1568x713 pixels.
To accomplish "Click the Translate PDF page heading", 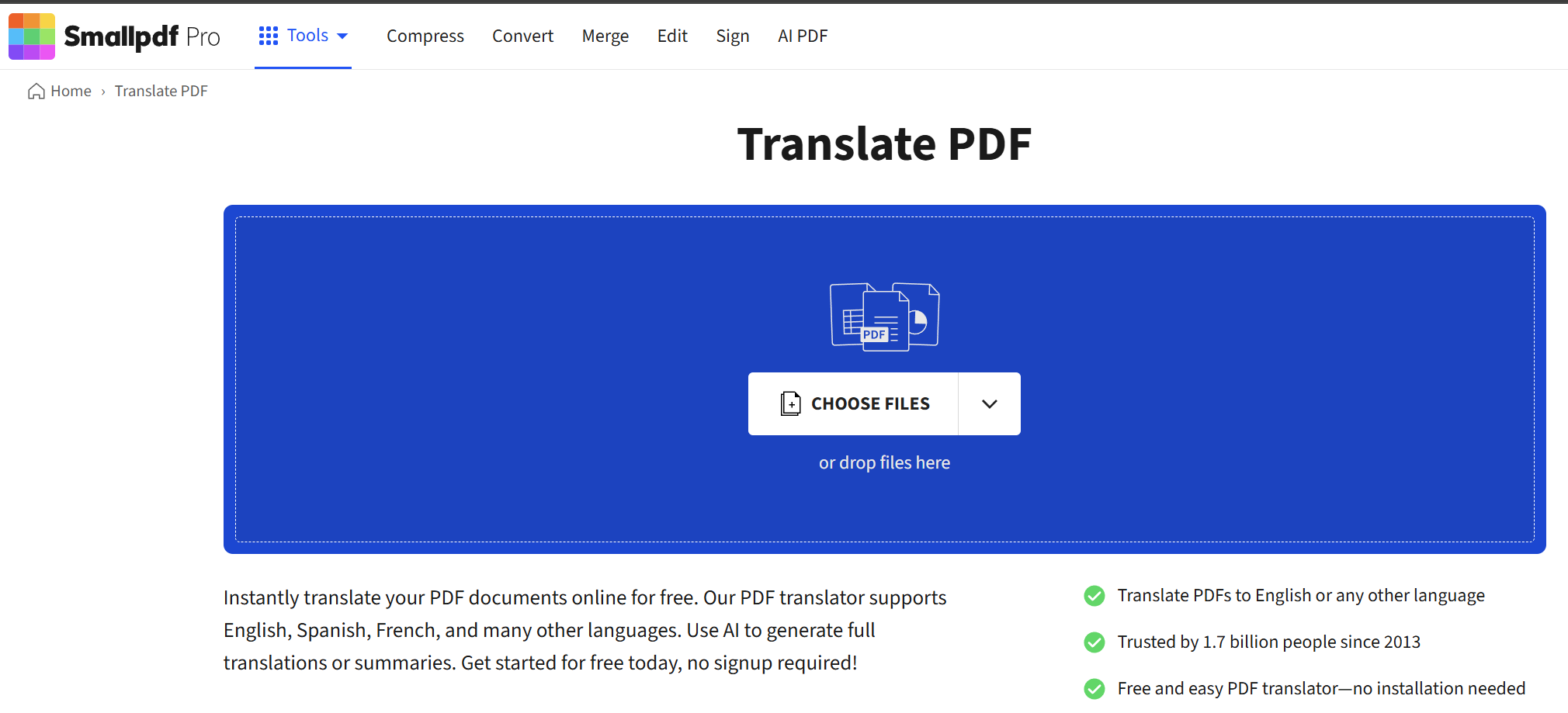I will pos(884,144).
